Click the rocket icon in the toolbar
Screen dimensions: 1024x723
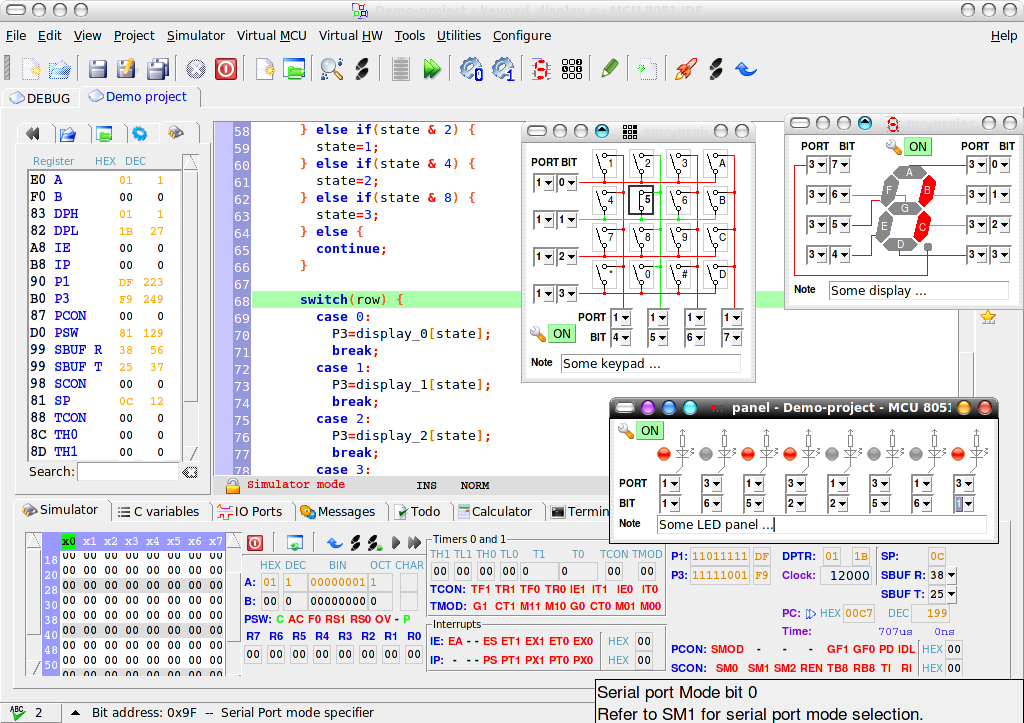pyautogui.click(x=685, y=69)
